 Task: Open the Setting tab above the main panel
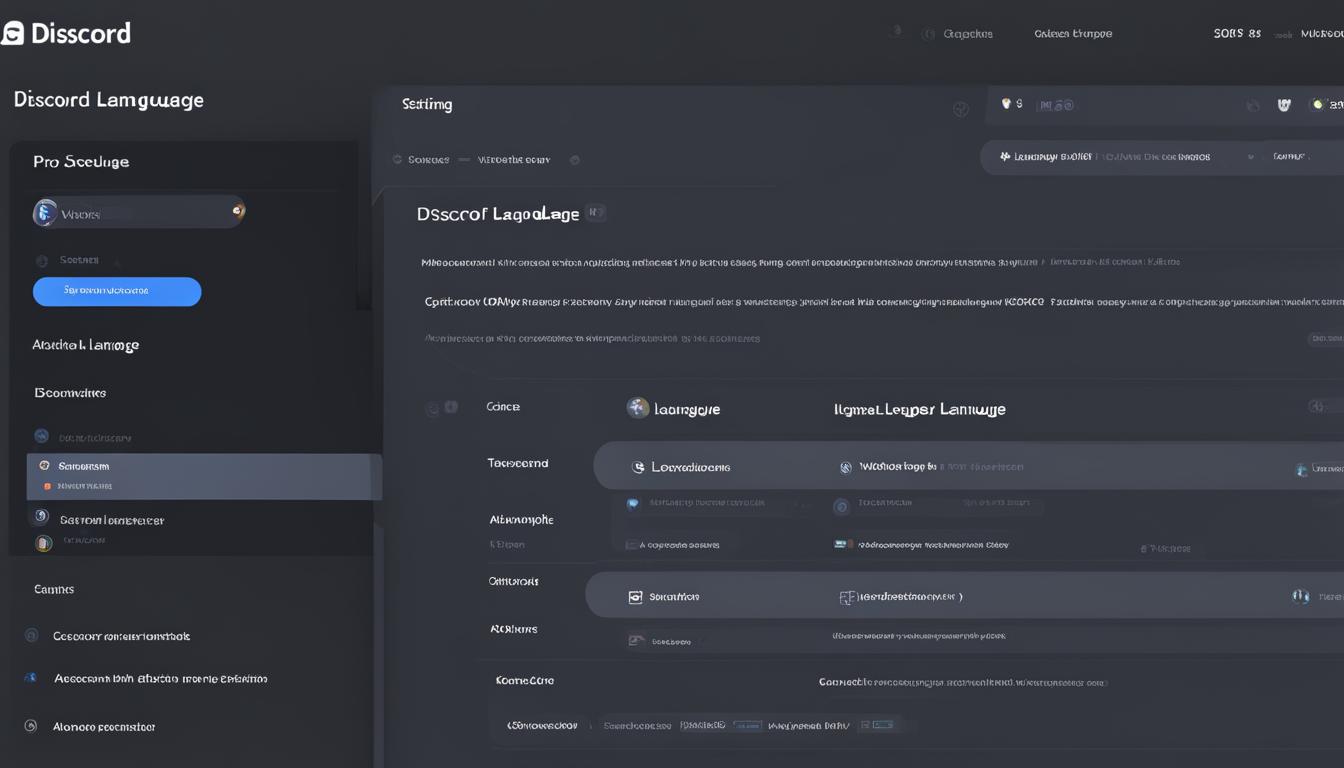(427, 104)
